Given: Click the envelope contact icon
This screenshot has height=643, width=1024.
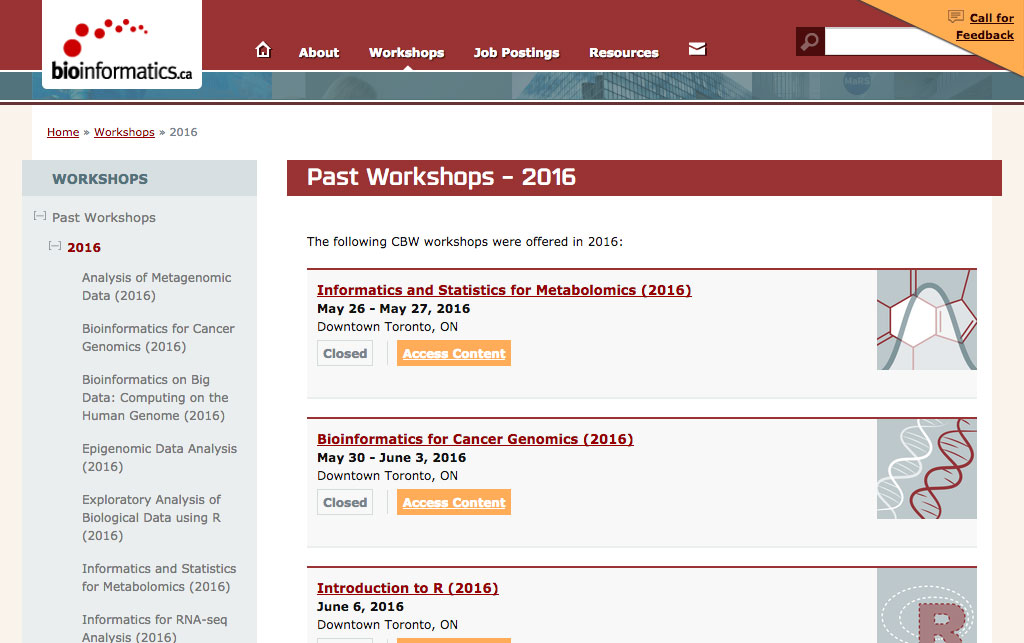Looking at the screenshot, I should click(x=697, y=49).
